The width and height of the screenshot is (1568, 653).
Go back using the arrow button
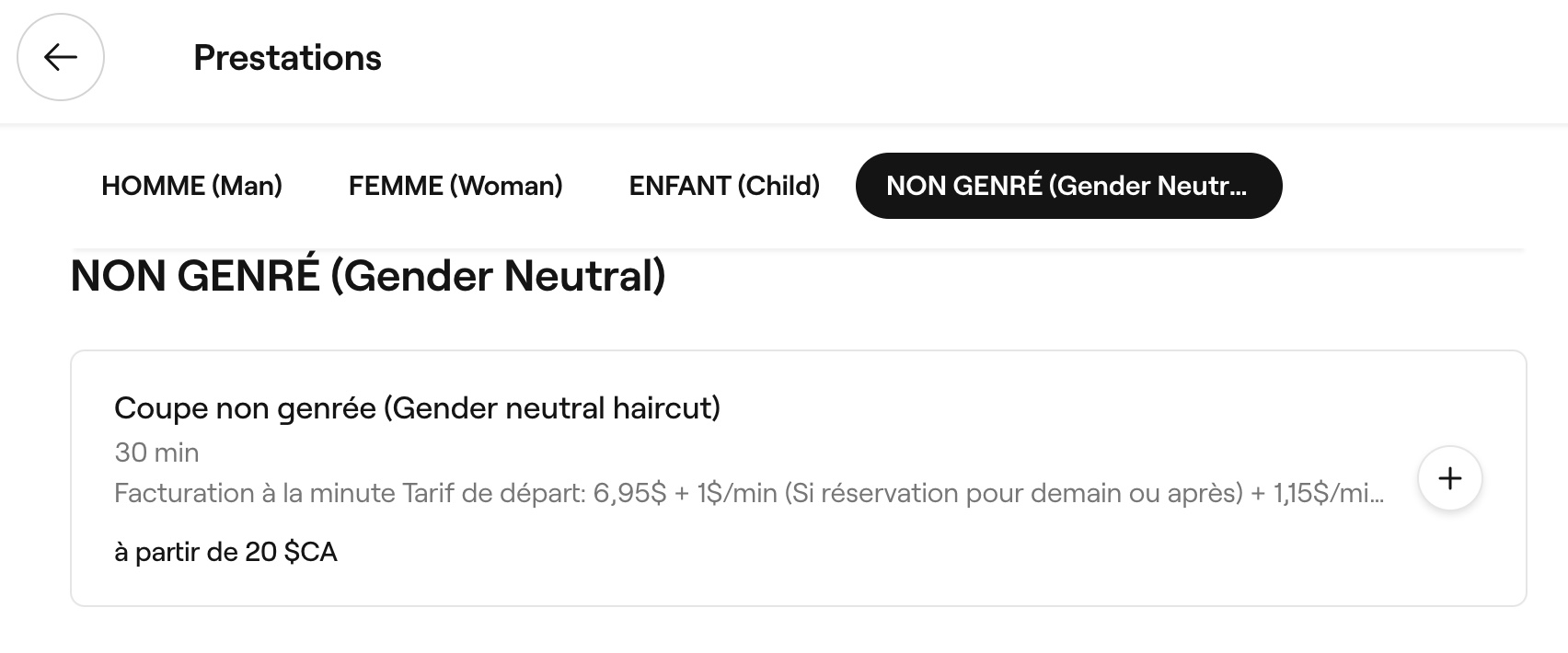[61, 57]
